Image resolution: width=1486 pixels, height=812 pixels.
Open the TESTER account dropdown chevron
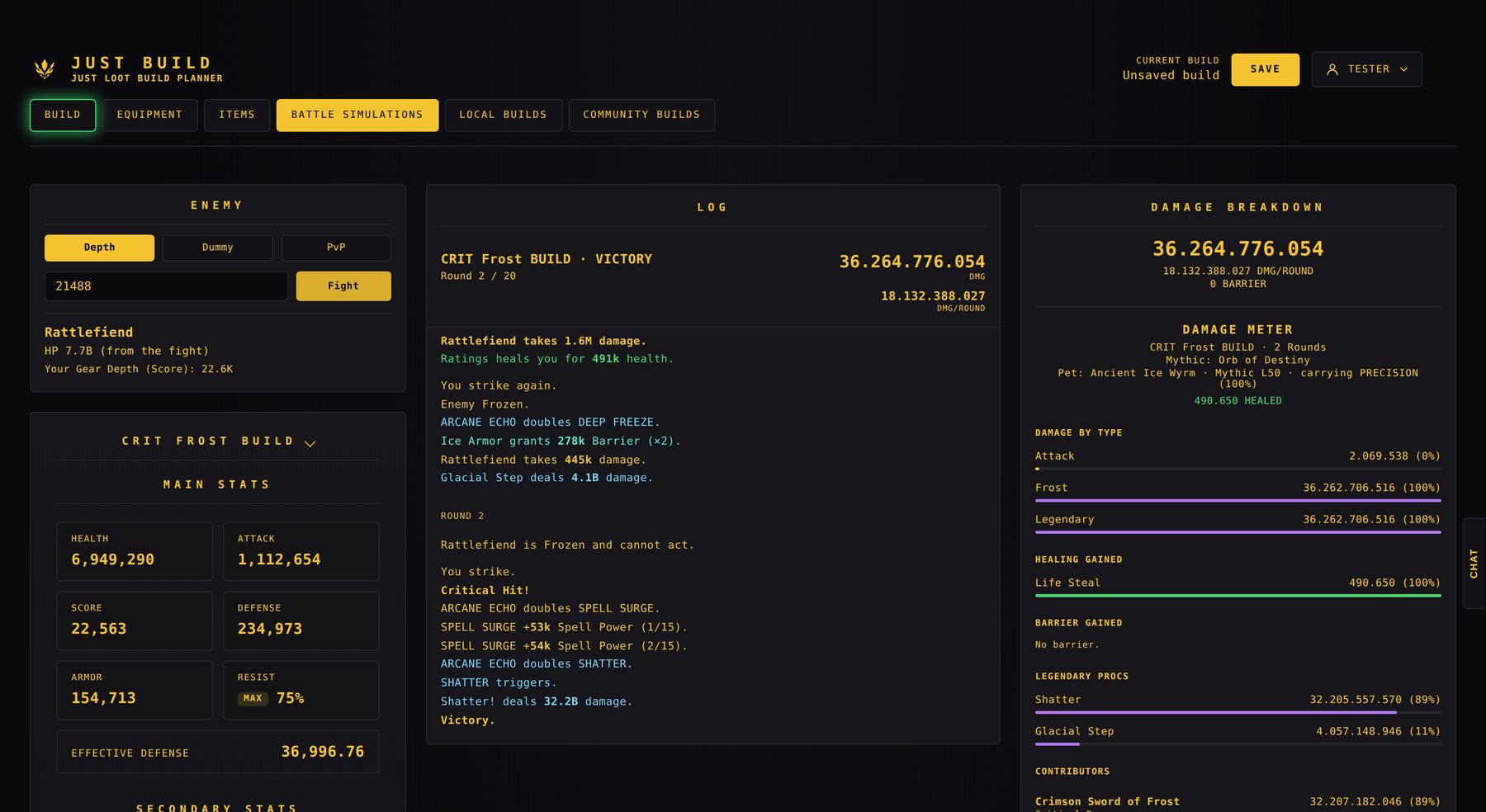[1403, 69]
